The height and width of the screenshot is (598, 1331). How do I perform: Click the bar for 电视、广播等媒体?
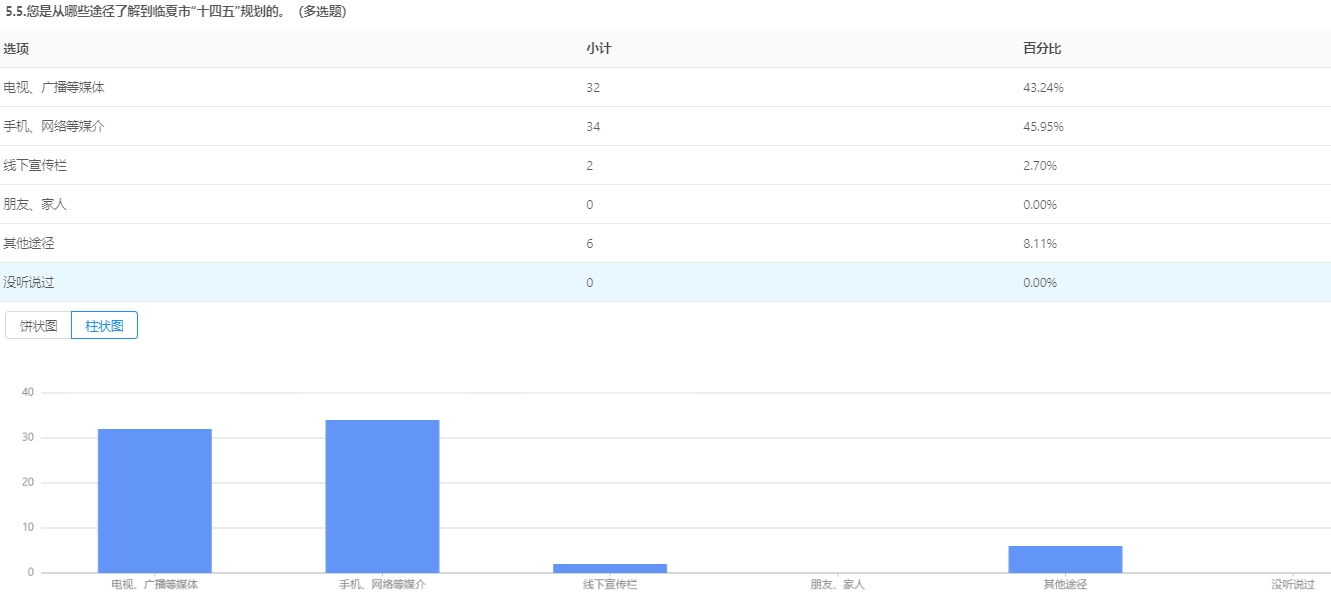pos(154,500)
